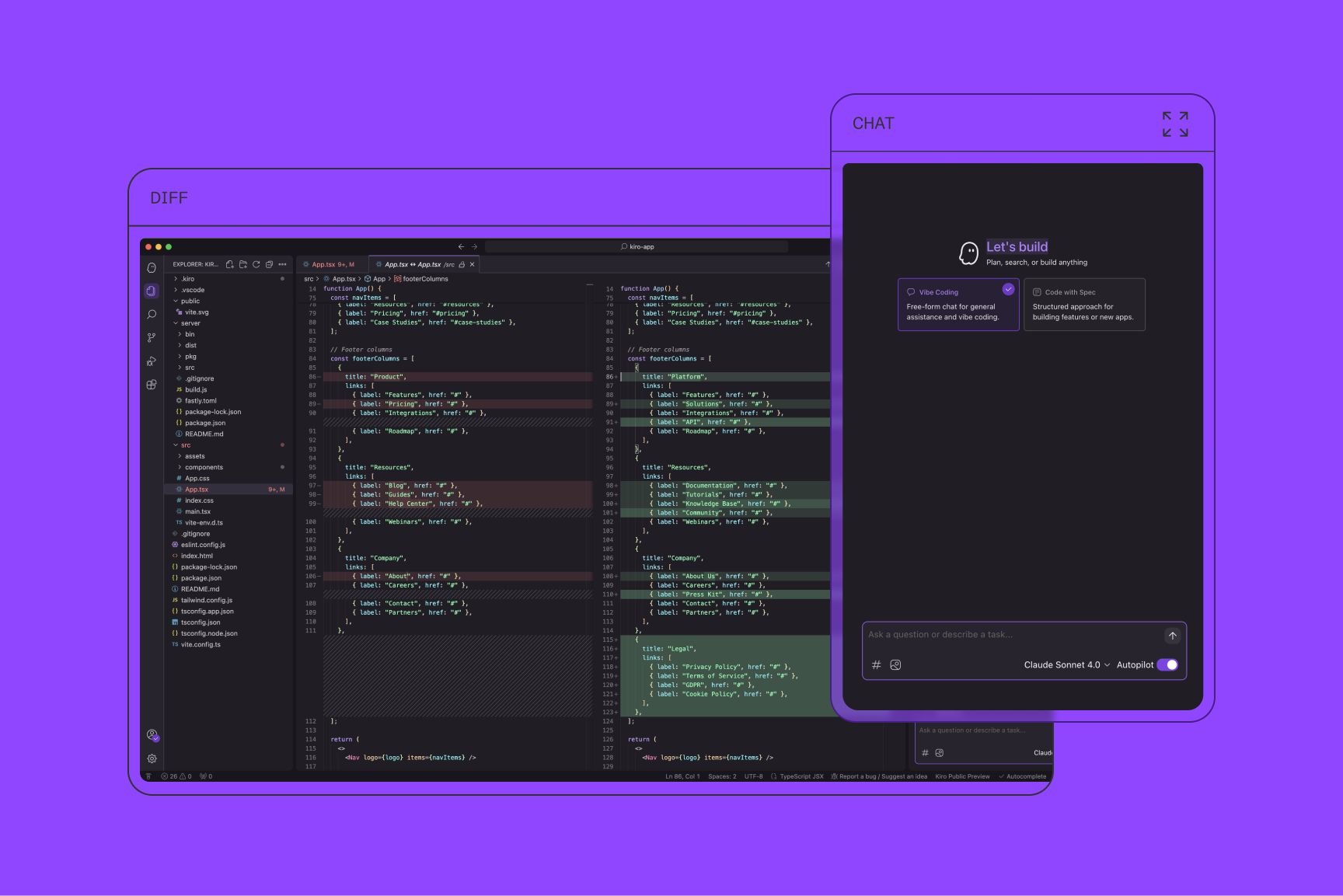Collapse all folders in Explorer
1343x896 pixels.
[269, 264]
